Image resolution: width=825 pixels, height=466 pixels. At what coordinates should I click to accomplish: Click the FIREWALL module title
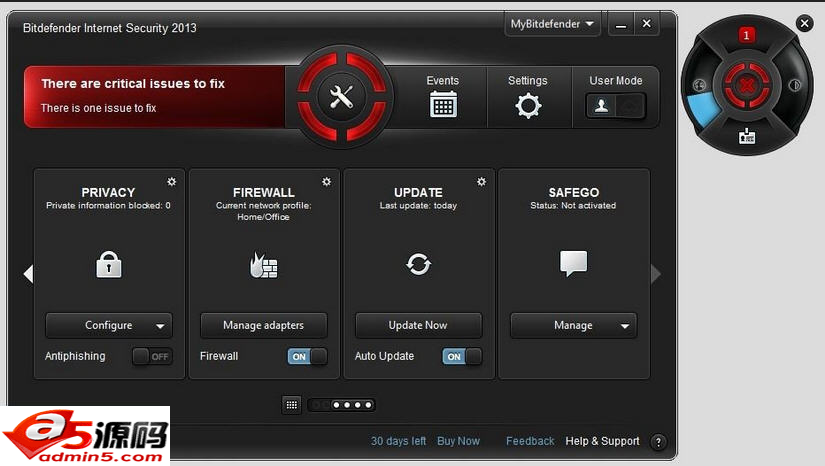click(264, 193)
